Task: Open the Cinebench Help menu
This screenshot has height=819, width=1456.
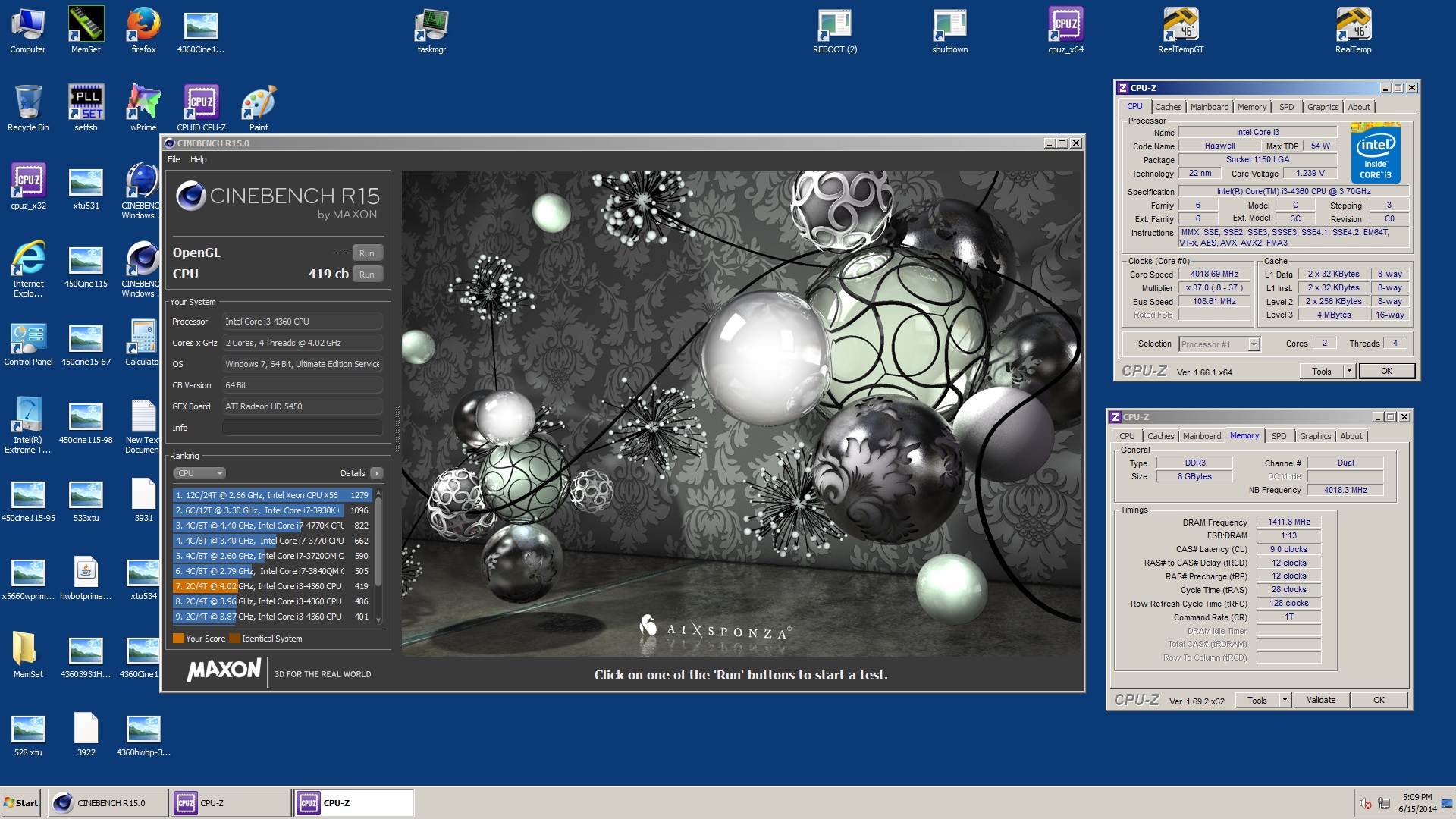Action: 198,159
